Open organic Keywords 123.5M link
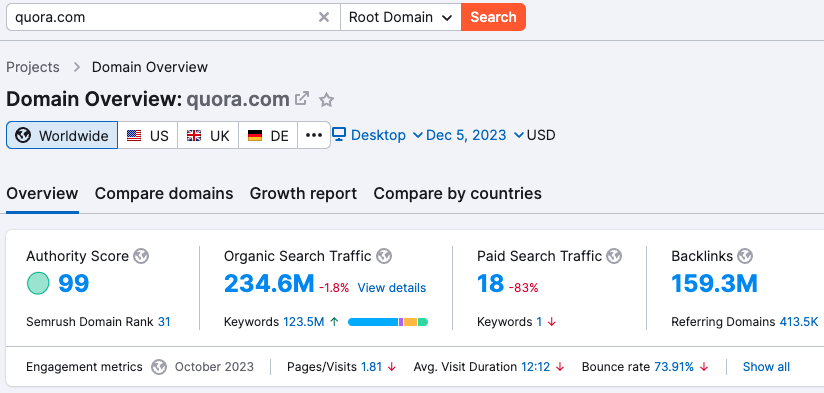The width and height of the screenshot is (824, 393). 304,322
